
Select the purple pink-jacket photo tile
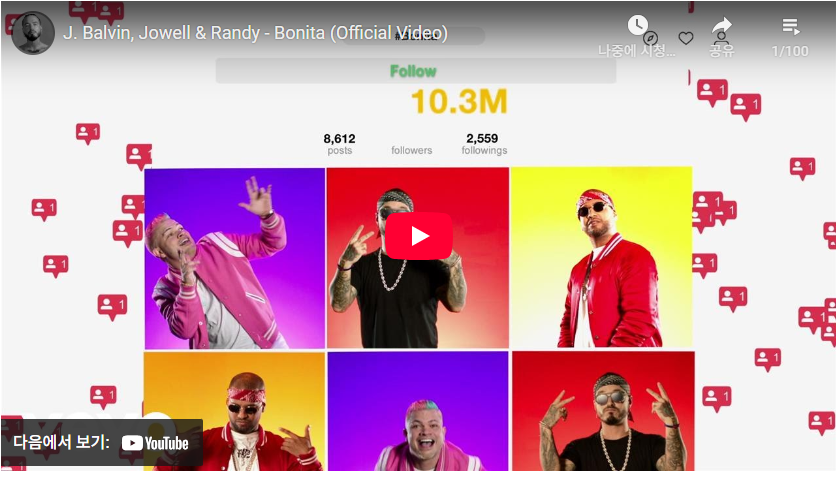(235, 258)
